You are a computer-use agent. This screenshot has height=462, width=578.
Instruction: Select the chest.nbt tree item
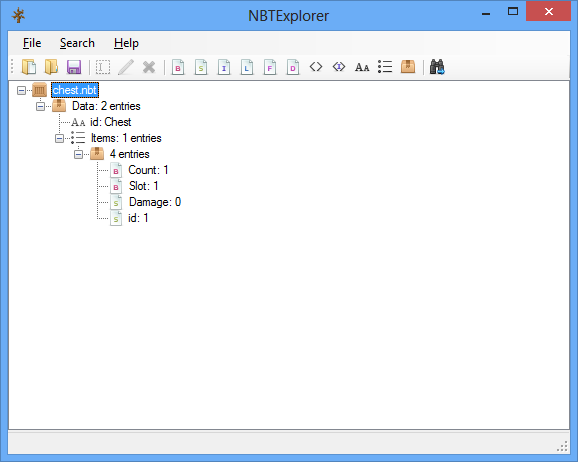75,90
